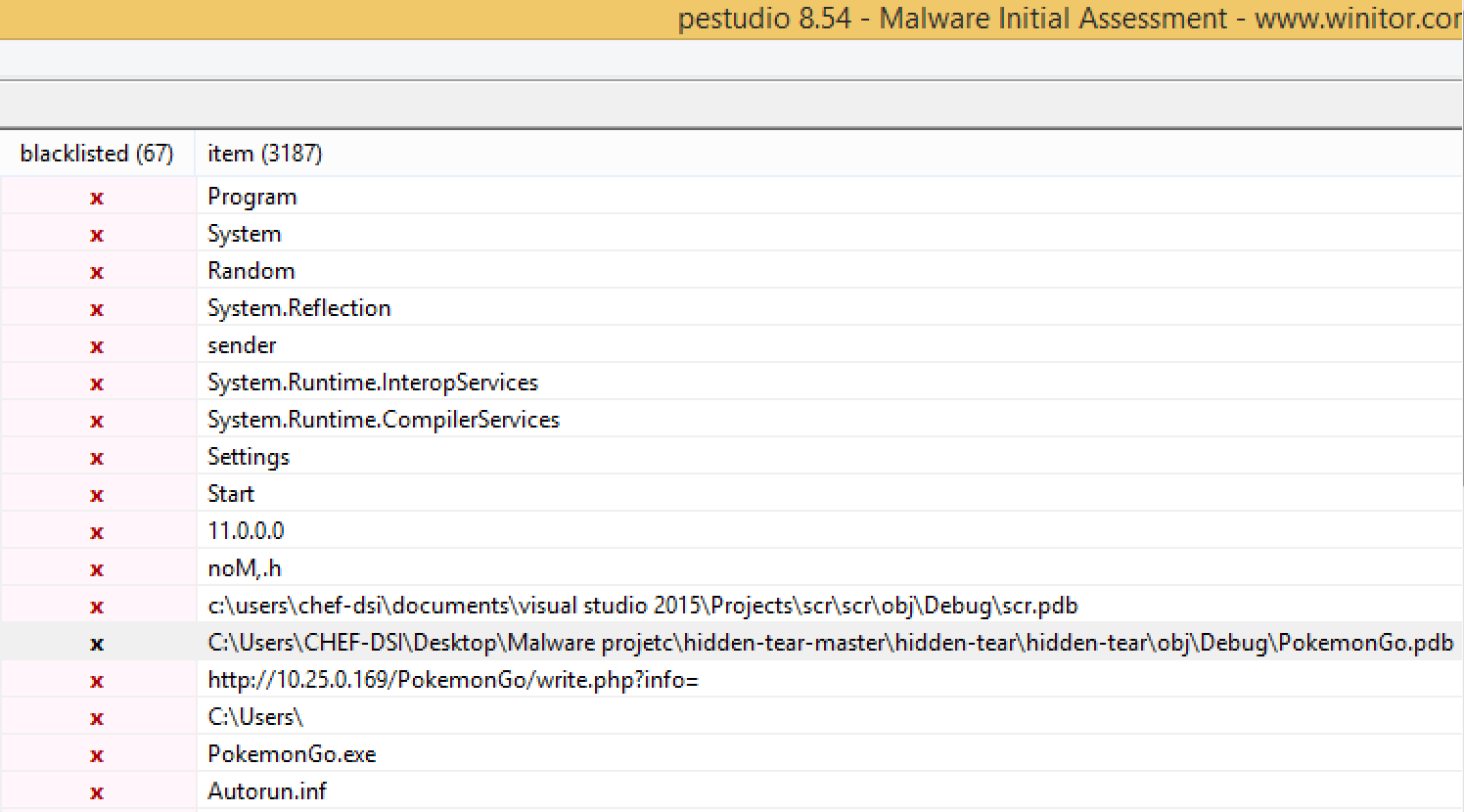This screenshot has height=812, width=1464.
Task: Click the red x beside sender
Action: (97, 346)
